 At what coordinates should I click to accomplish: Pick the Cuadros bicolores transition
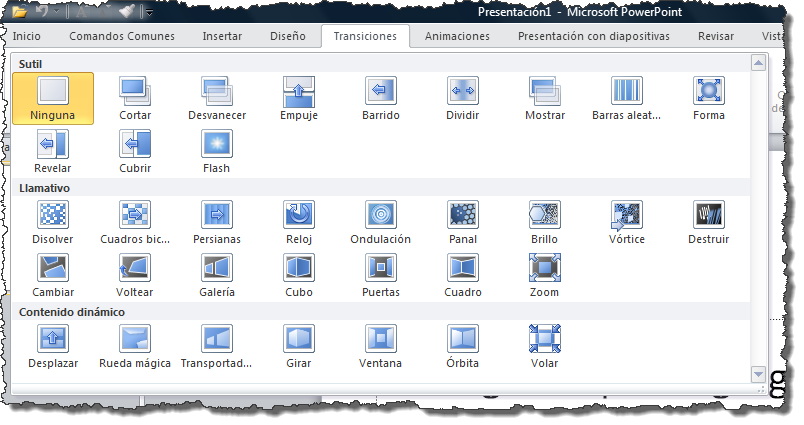pyautogui.click(x=135, y=222)
